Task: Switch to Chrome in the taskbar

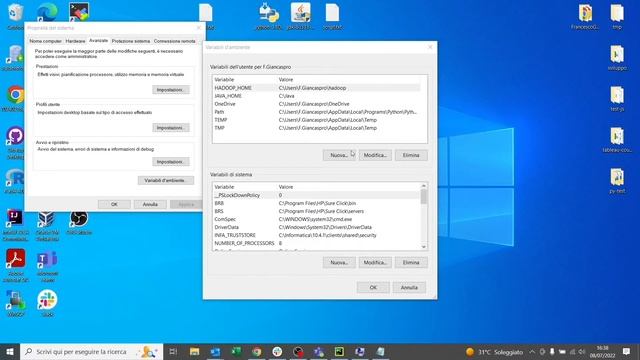Action: click(257, 351)
